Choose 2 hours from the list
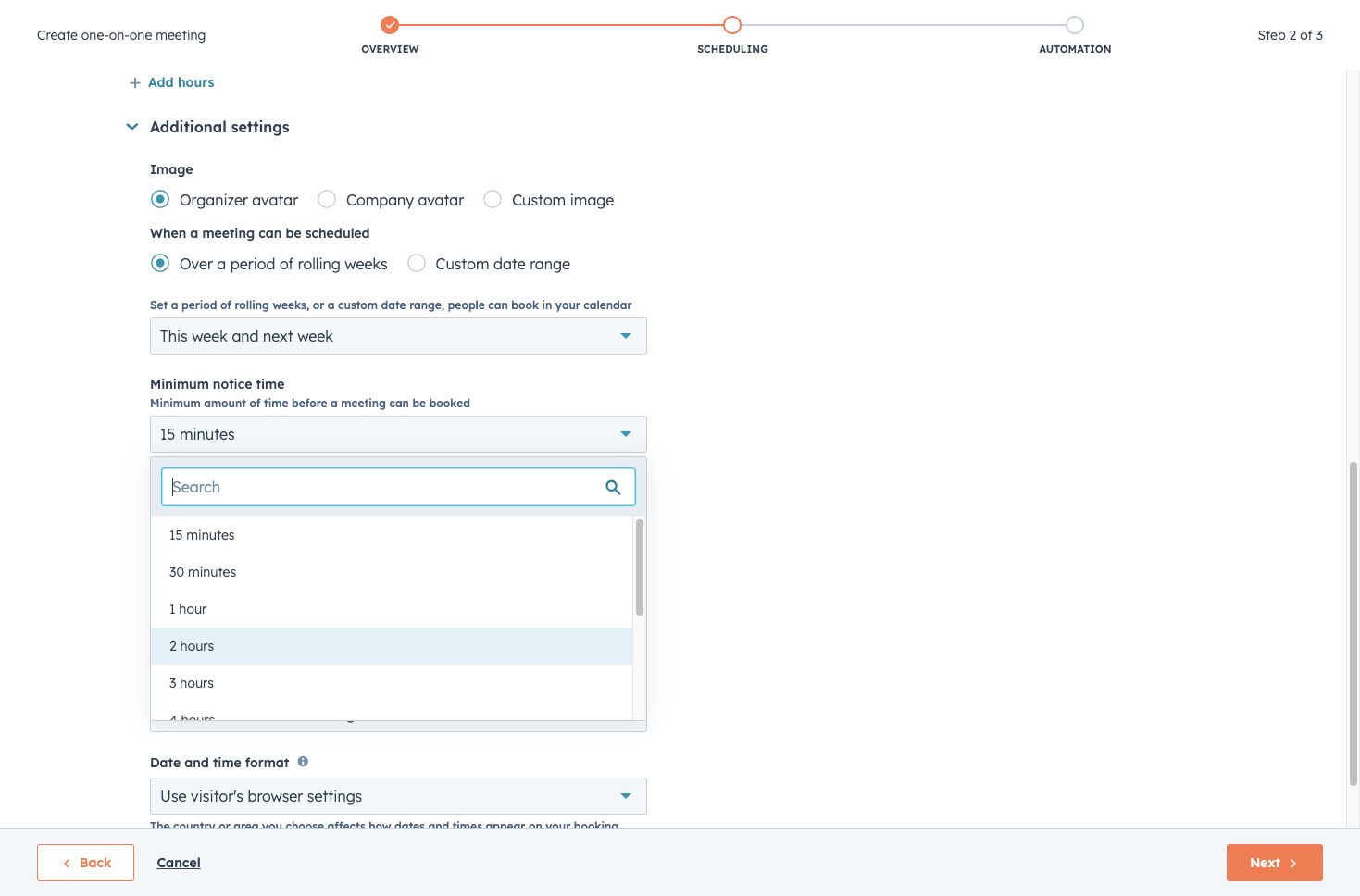This screenshot has width=1360, height=896. coord(392,646)
